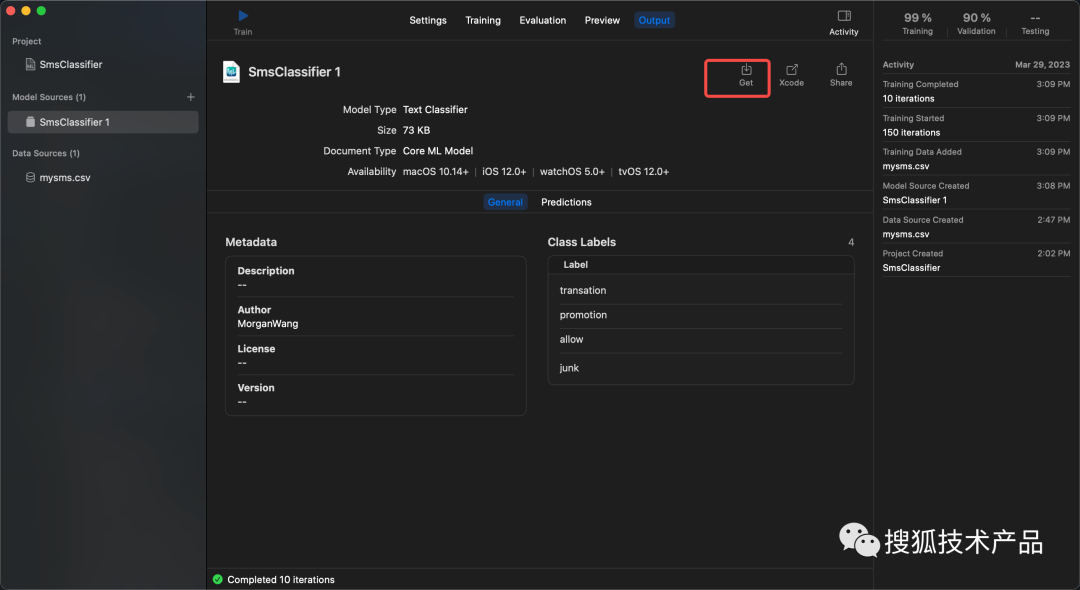Click the 'junk' class label row

[701, 368]
